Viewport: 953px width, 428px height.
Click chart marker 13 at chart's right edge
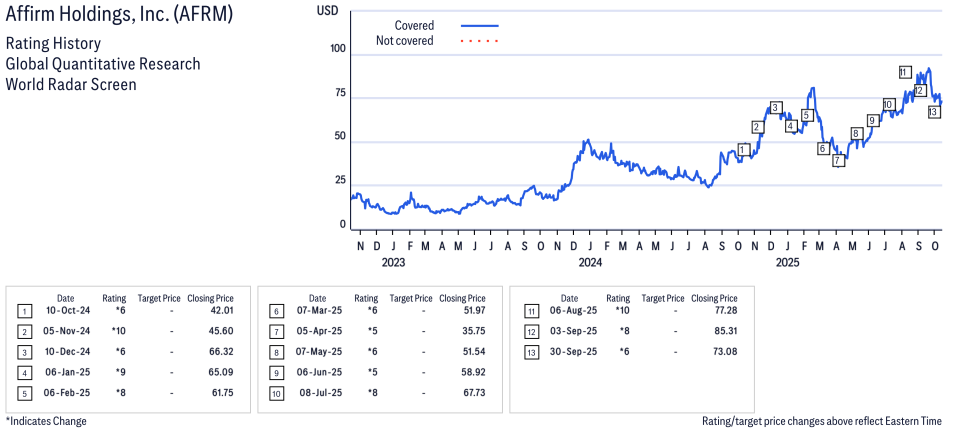coord(933,112)
